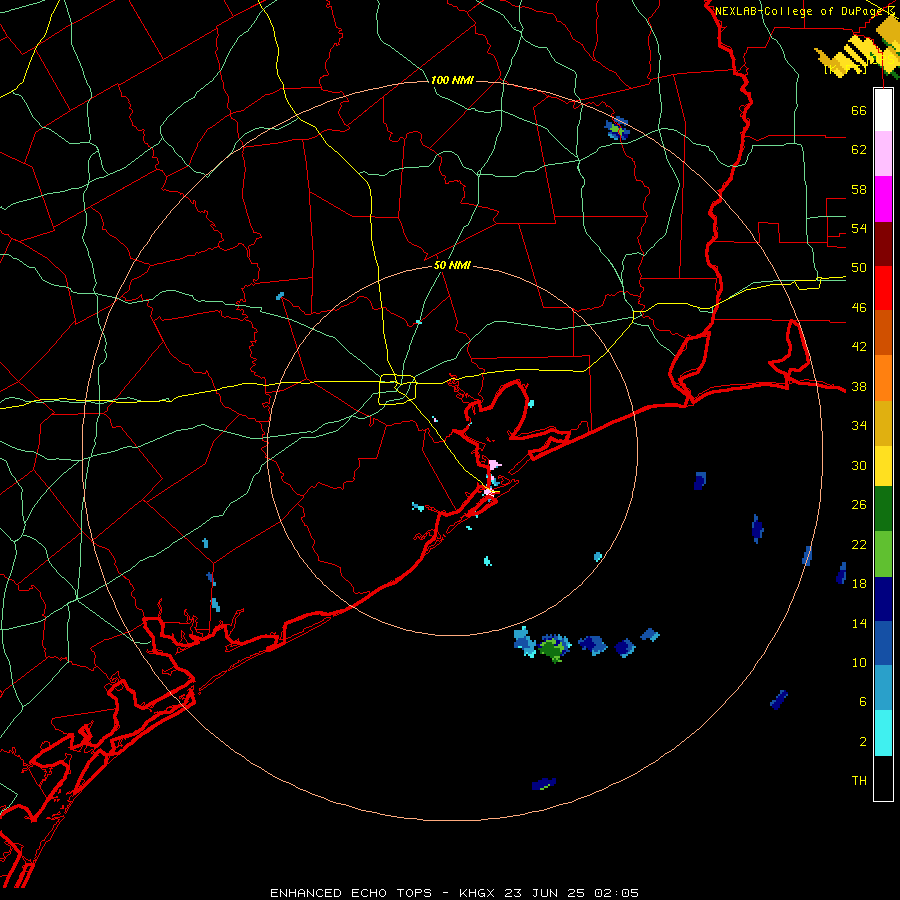Click the light pink color scale swatch

pyautogui.click(x=883, y=153)
